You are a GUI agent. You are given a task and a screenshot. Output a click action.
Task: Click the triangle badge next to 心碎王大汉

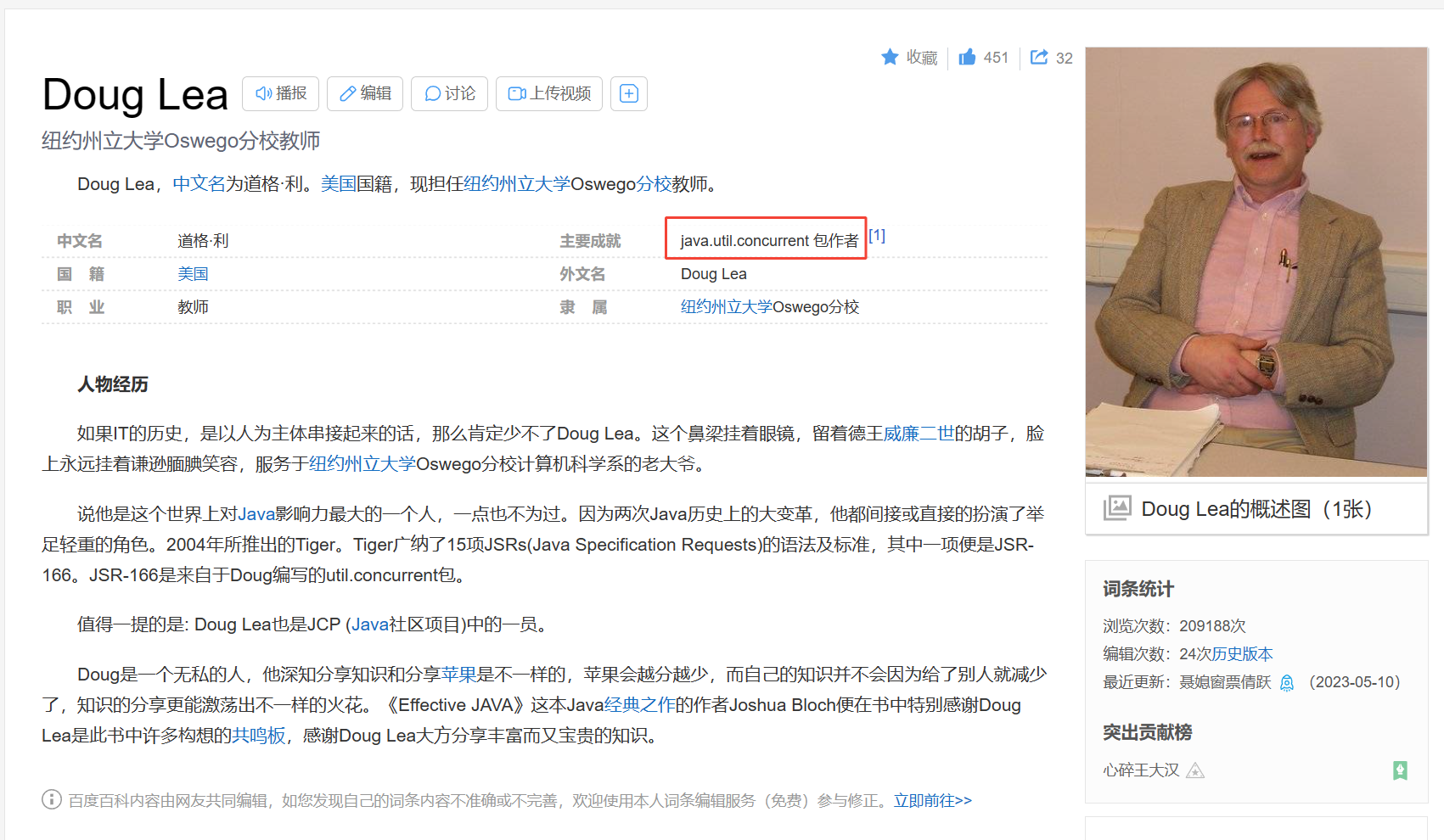point(1195,770)
